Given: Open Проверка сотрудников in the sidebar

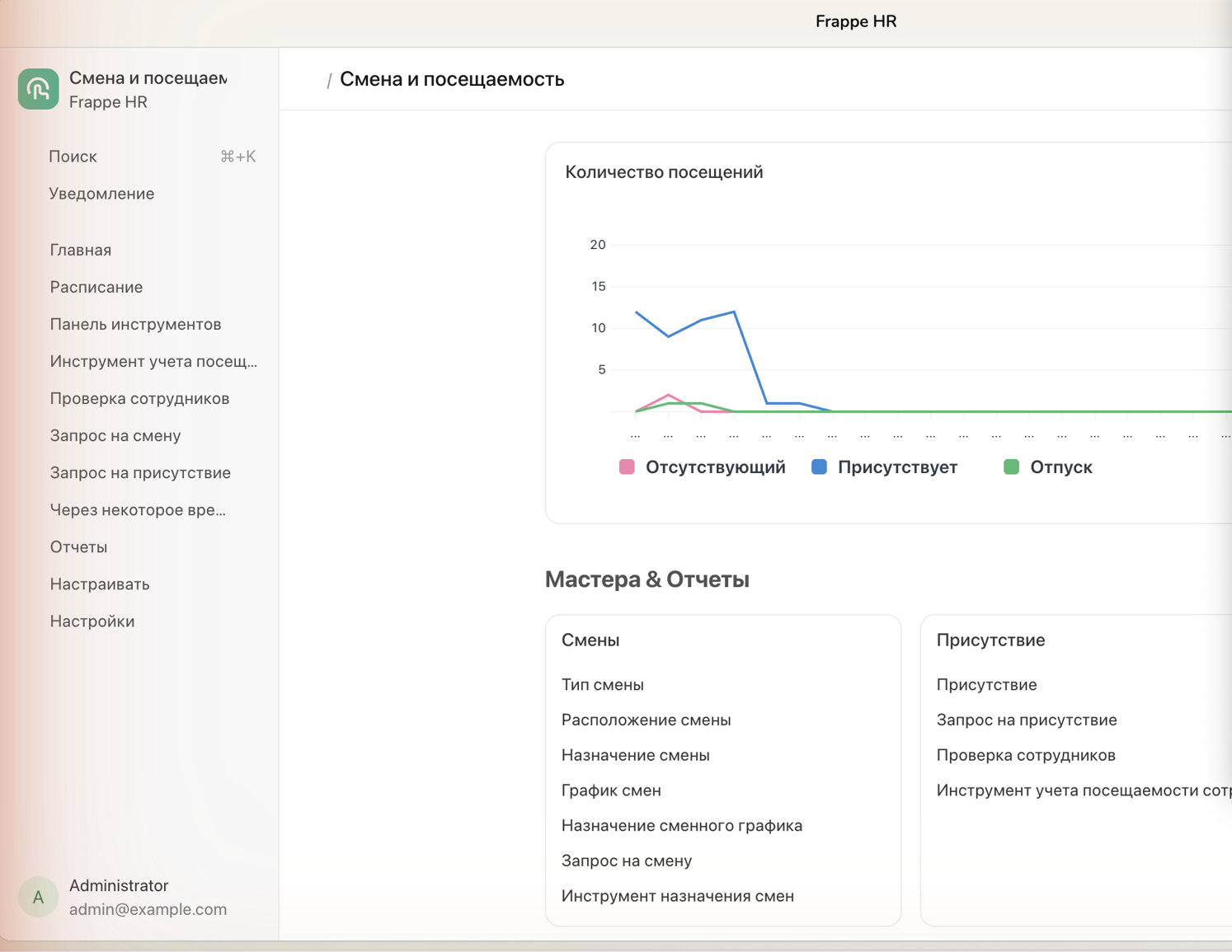Looking at the screenshot, I should tap(139, 398).
